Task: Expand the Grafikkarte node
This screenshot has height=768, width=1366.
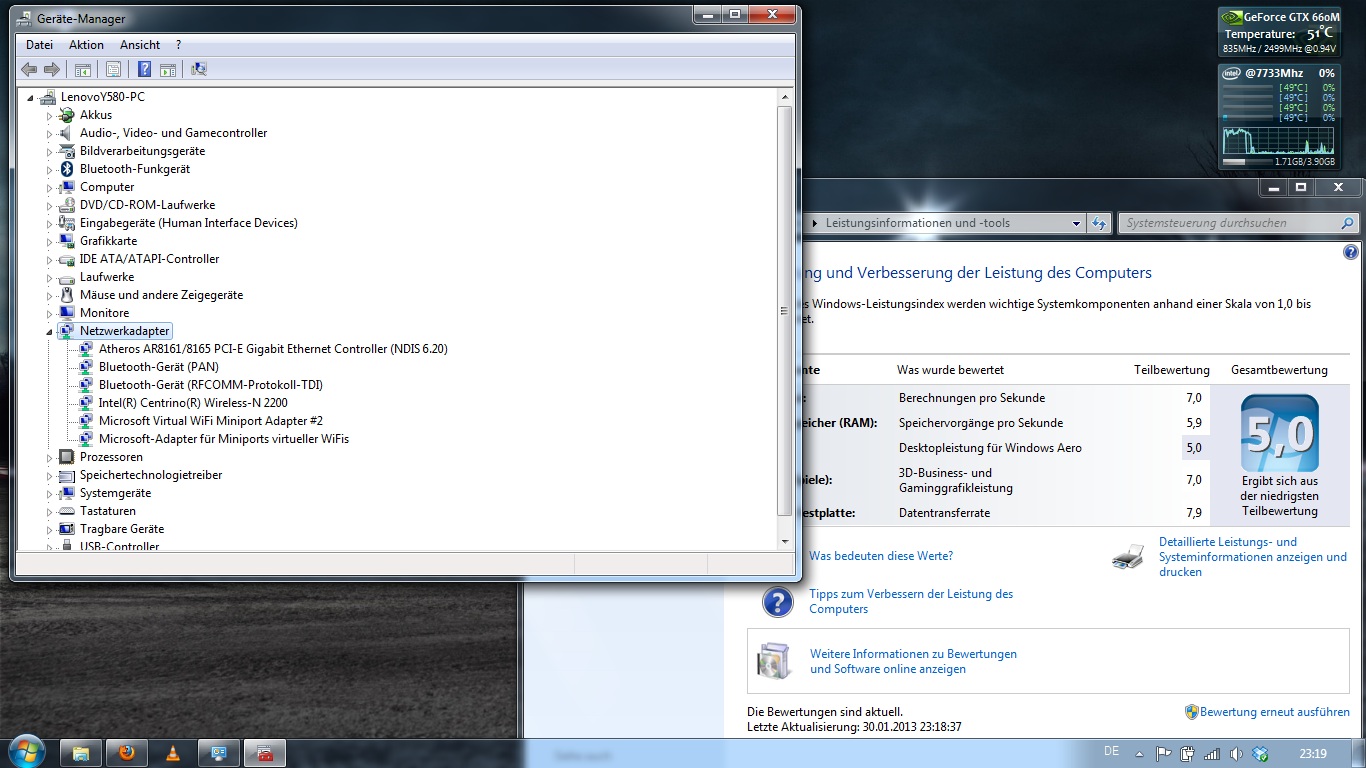Action: [49, 242]
